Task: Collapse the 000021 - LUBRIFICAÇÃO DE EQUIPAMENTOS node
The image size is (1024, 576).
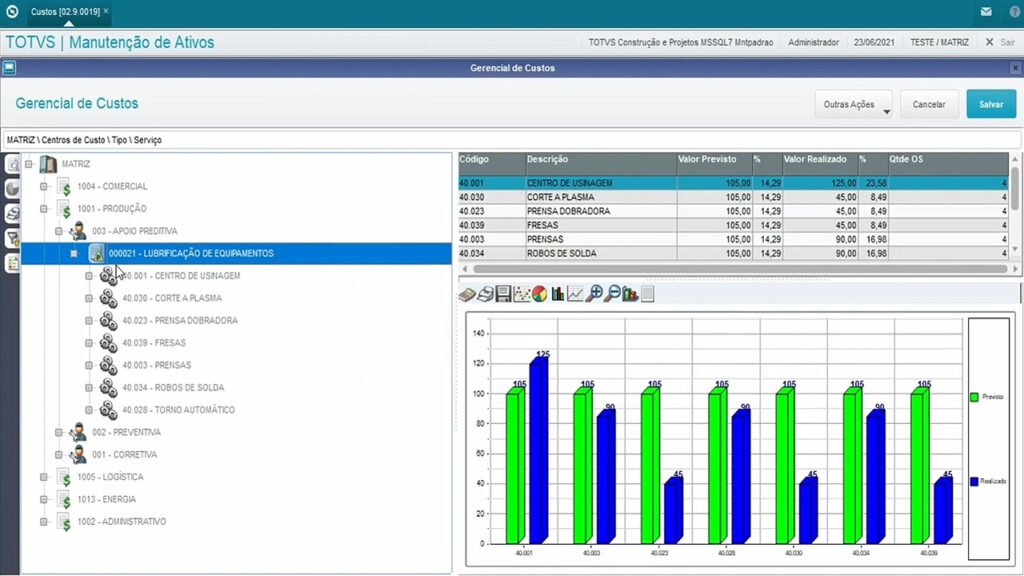Action: pyautogui.click(x=74, y=253)
